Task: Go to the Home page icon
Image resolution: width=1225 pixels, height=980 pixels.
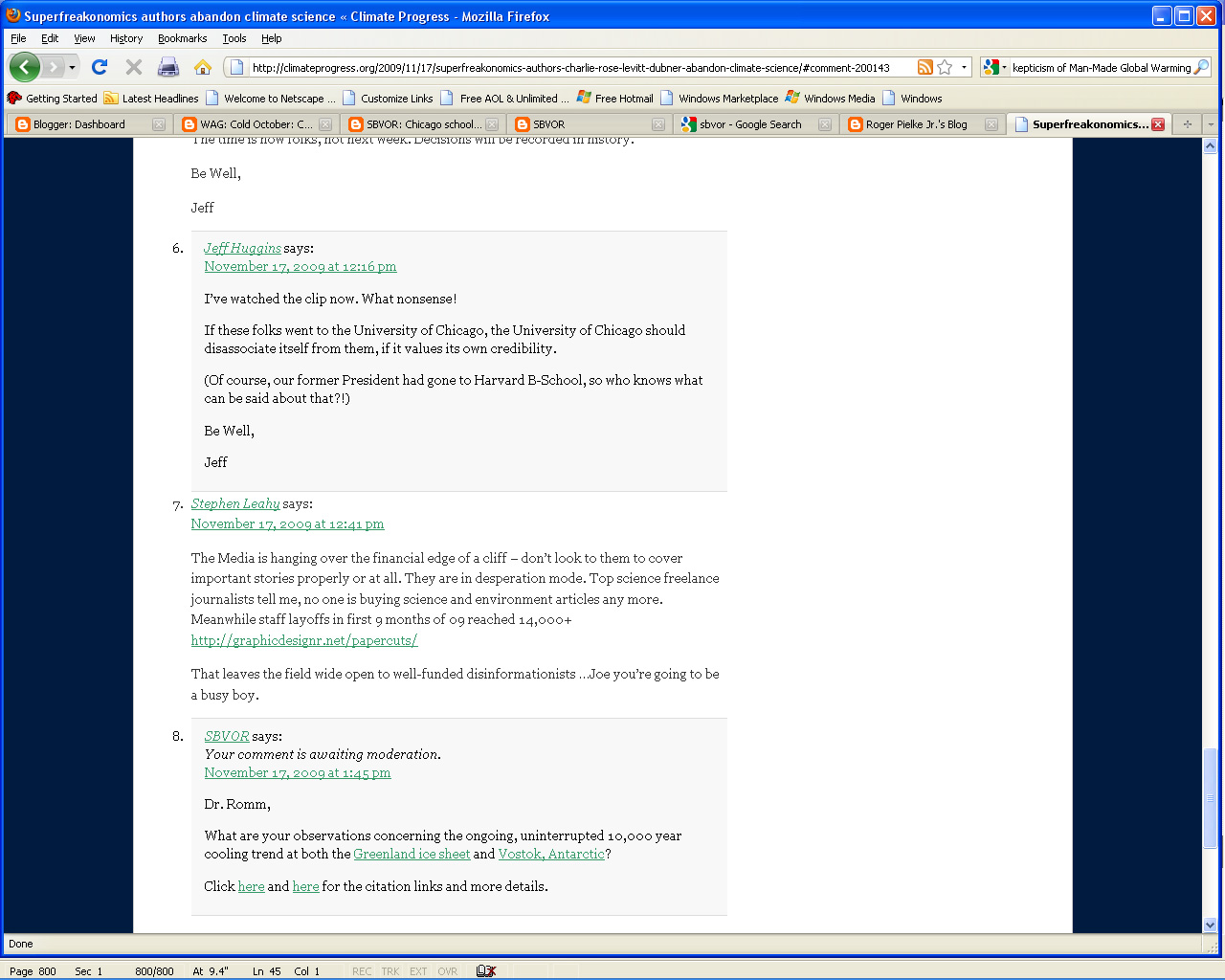Action: point(203,67)
